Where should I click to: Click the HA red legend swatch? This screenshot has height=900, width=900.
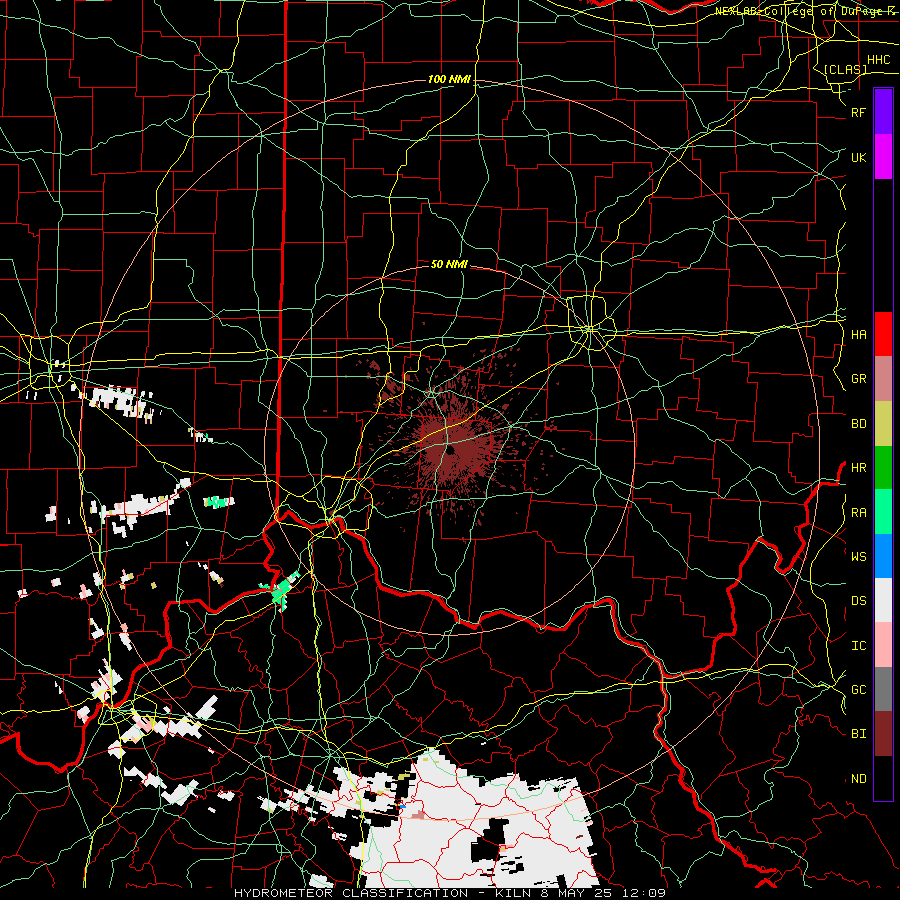tap(883, 334)
